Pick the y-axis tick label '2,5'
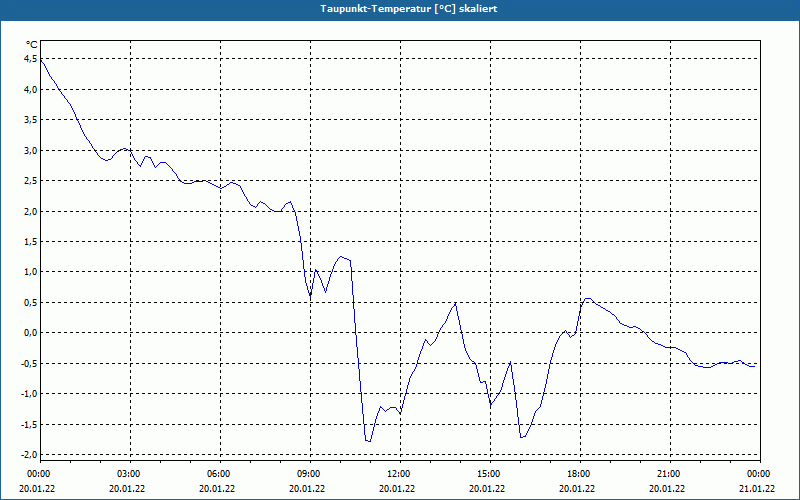800x500 pixels. point(31,181)
